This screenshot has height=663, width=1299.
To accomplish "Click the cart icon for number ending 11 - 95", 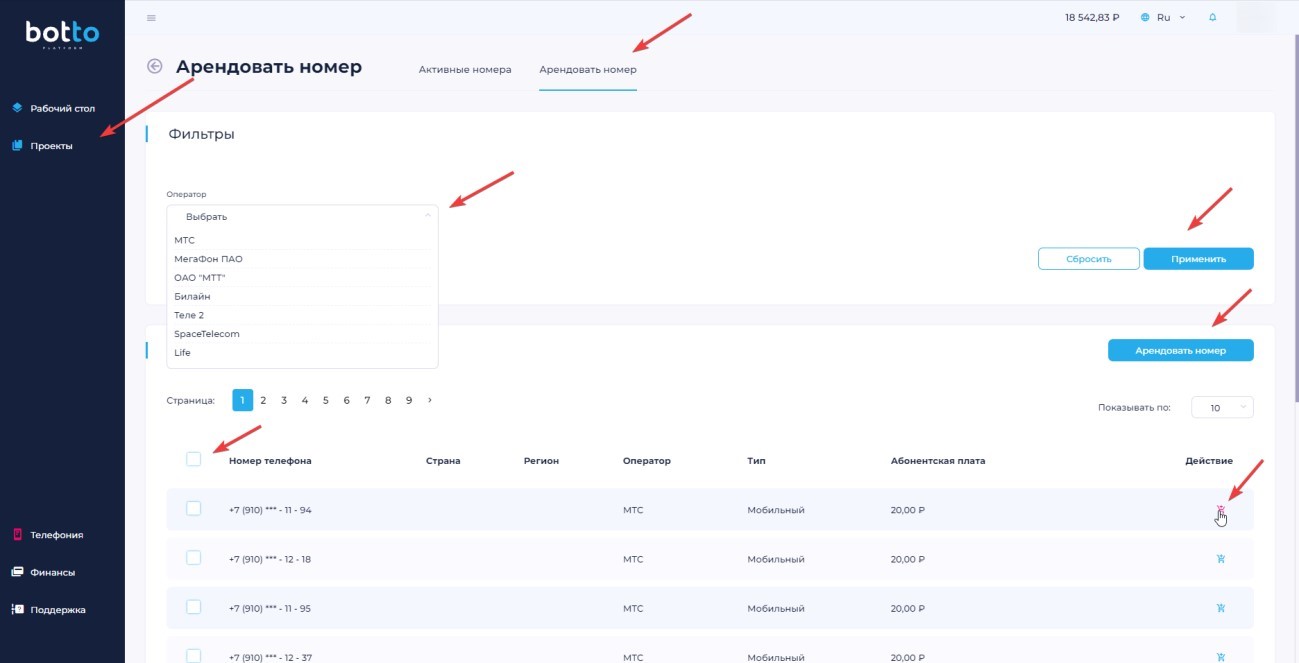I will click(1221, 607).
